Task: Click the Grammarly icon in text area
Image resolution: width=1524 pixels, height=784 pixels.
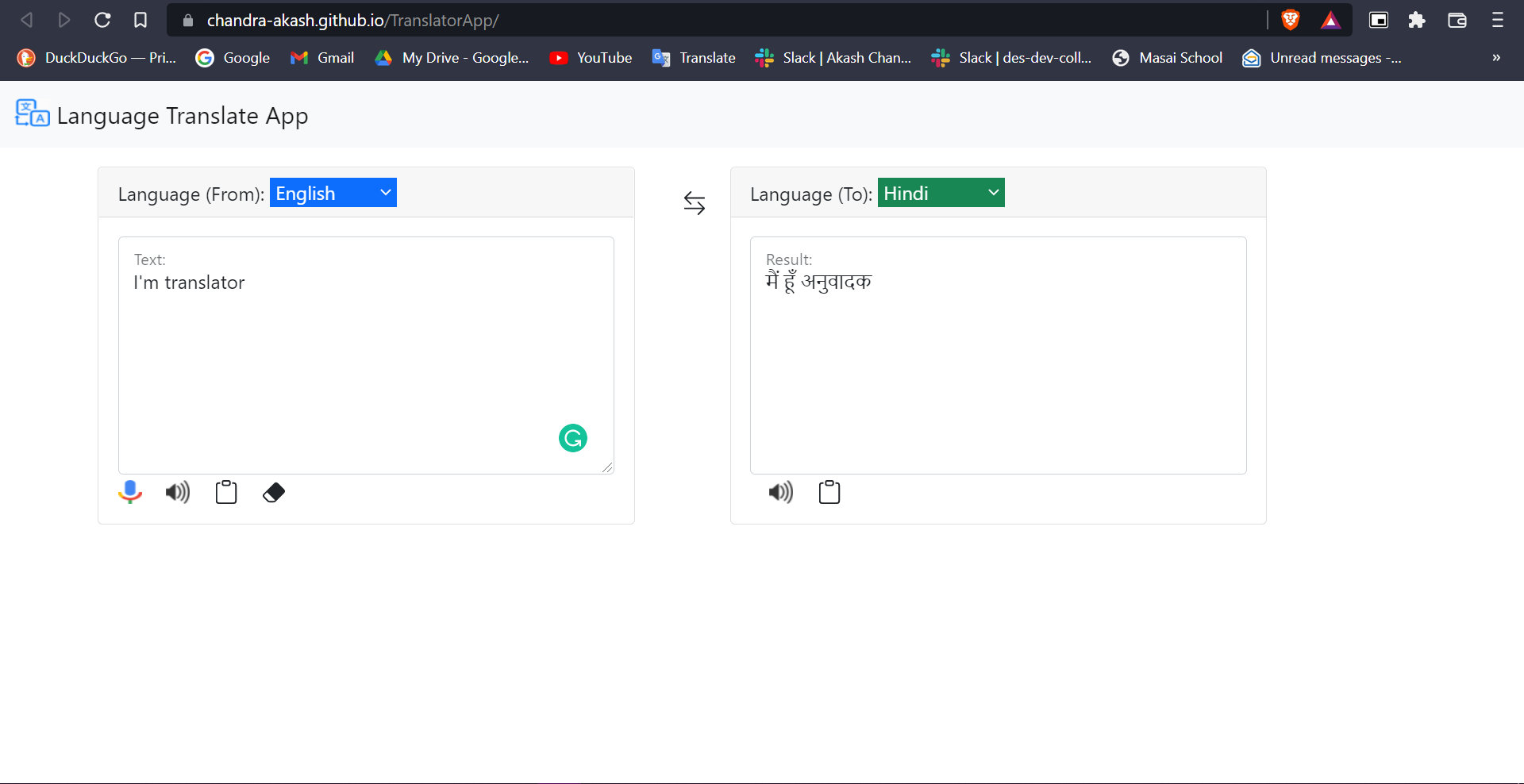Action: 573,438
